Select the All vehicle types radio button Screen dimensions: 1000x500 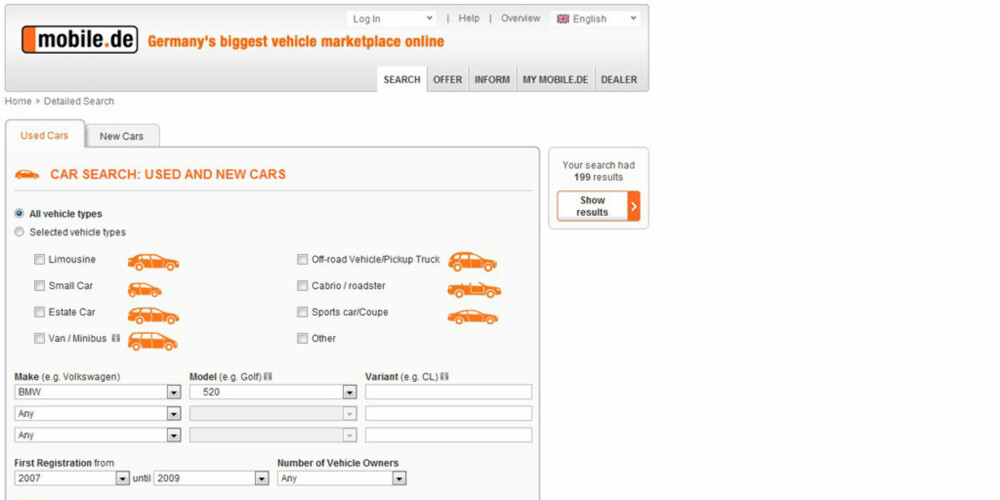tap(19, 214)
